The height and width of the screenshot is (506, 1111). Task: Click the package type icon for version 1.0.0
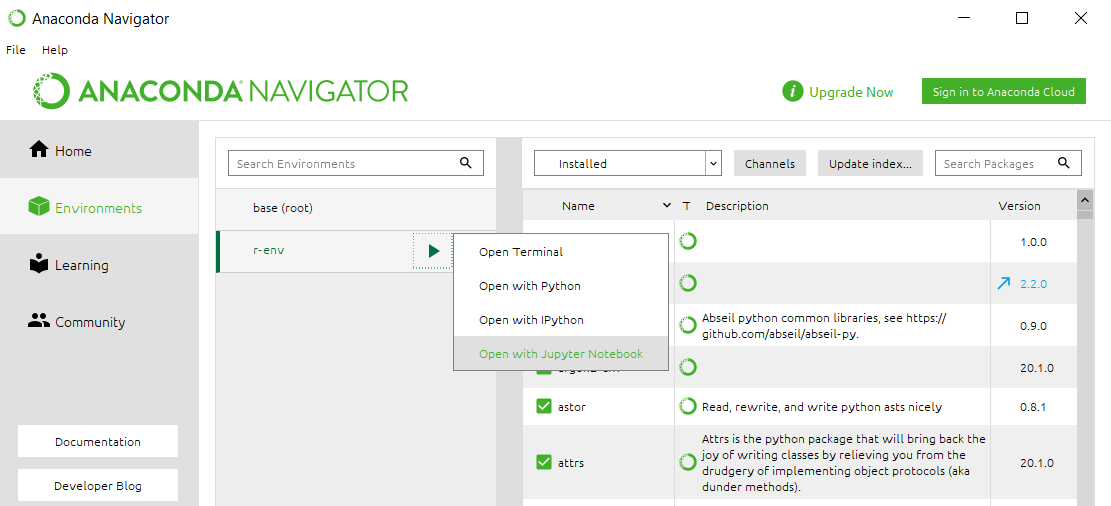tap(688, 241)
